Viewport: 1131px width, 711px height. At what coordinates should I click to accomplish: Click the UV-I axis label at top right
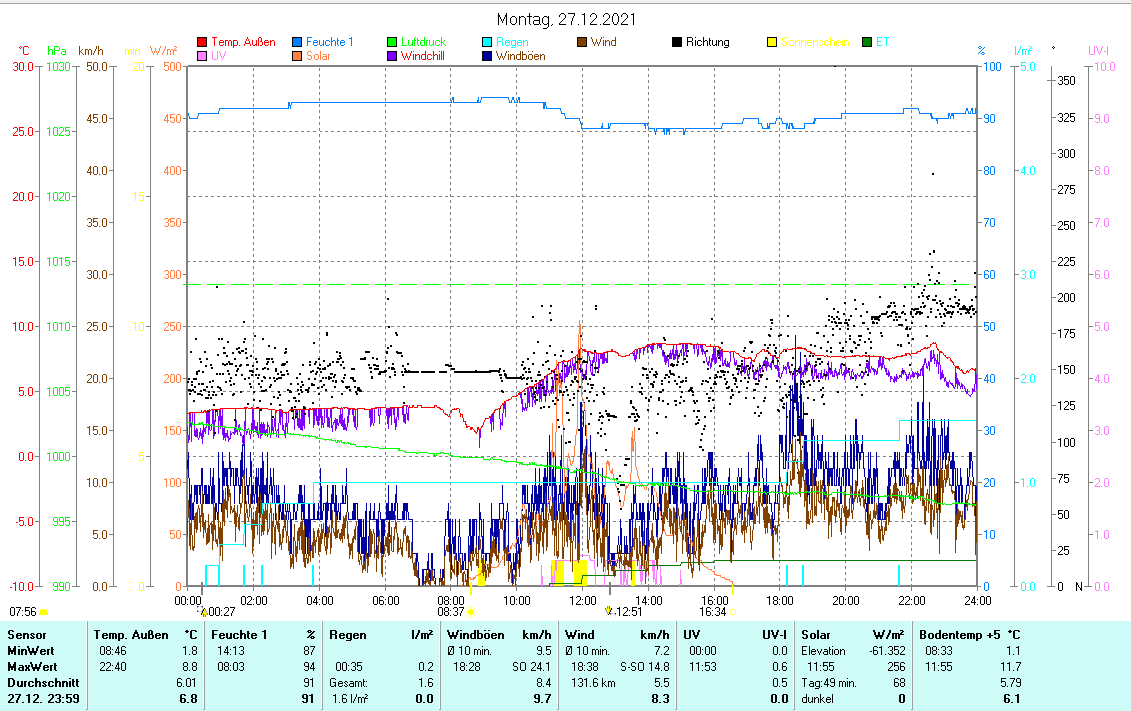(x=1097, y=50)
